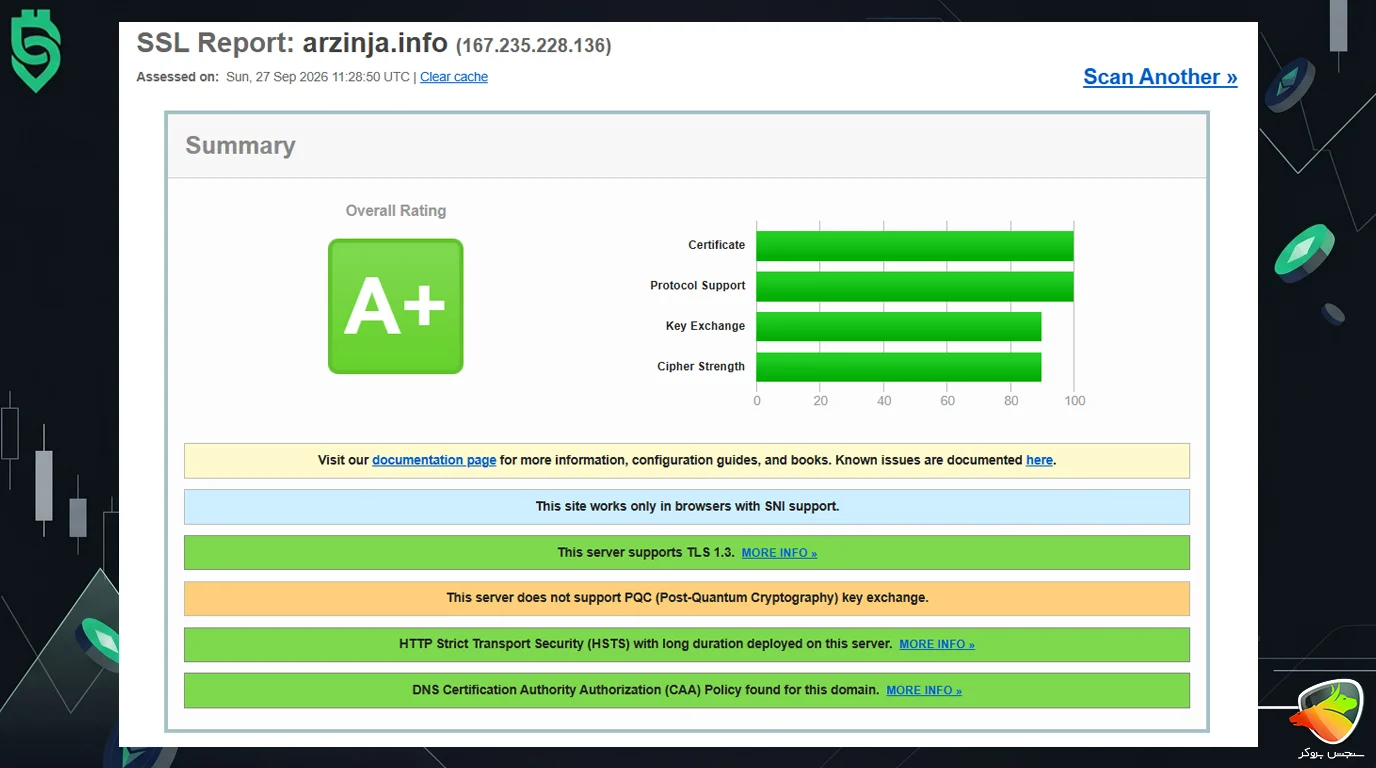The width and height of the screenshot is (1376, 768).
Task: Select the "Overall Rating" label
Action: (396, 211)
